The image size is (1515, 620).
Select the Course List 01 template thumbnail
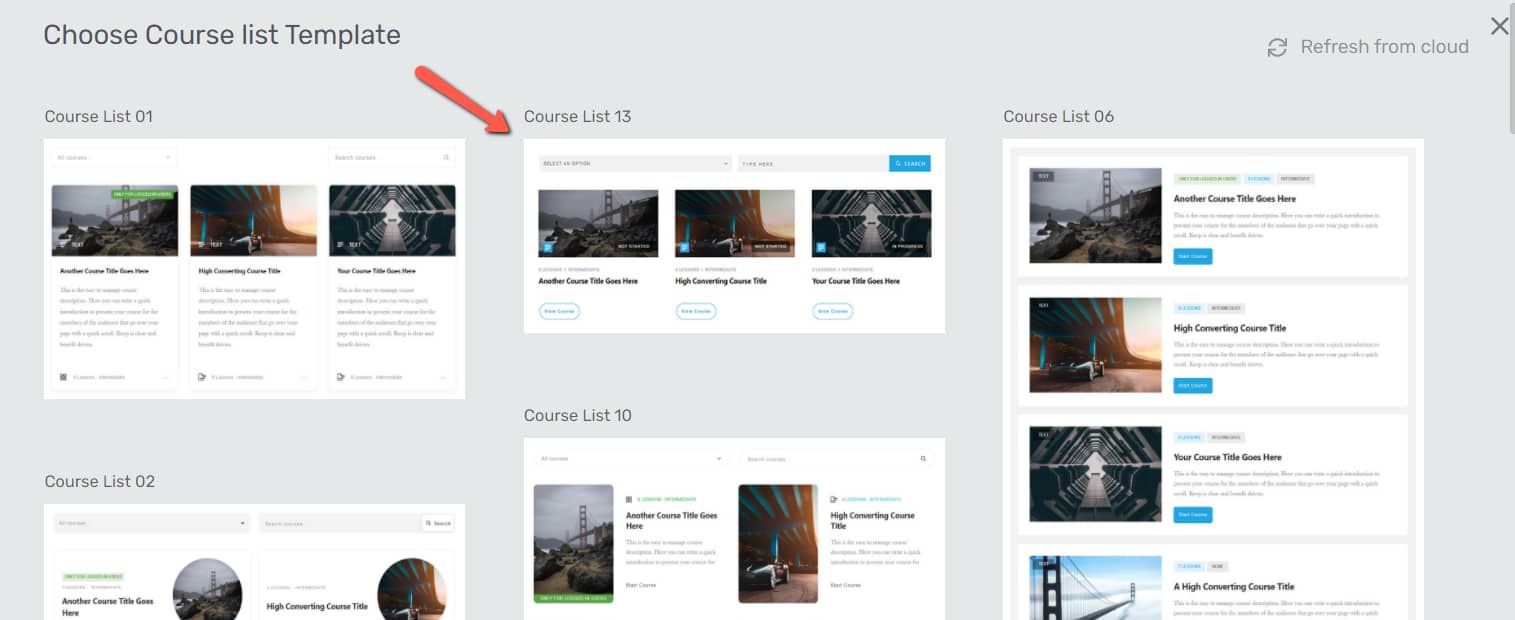point(254,269)
